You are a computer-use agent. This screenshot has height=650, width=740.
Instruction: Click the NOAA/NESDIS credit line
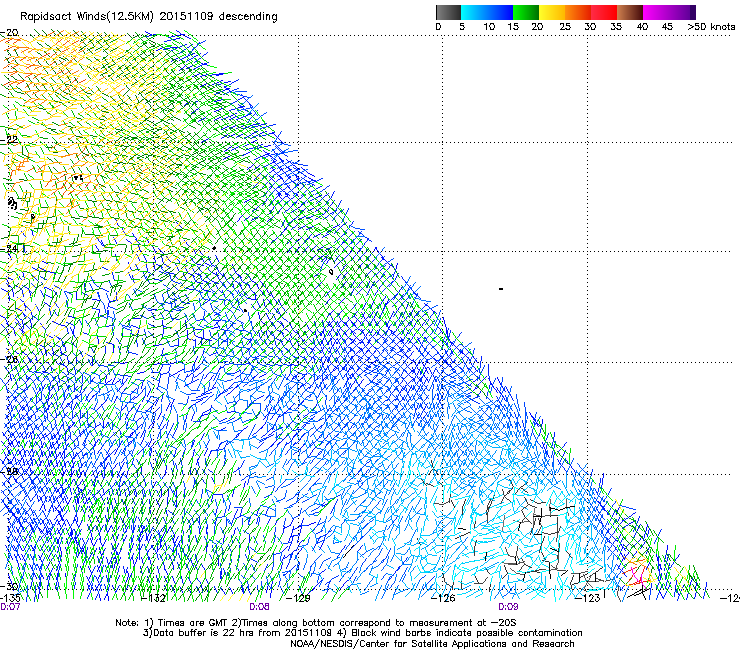point(432,644)
